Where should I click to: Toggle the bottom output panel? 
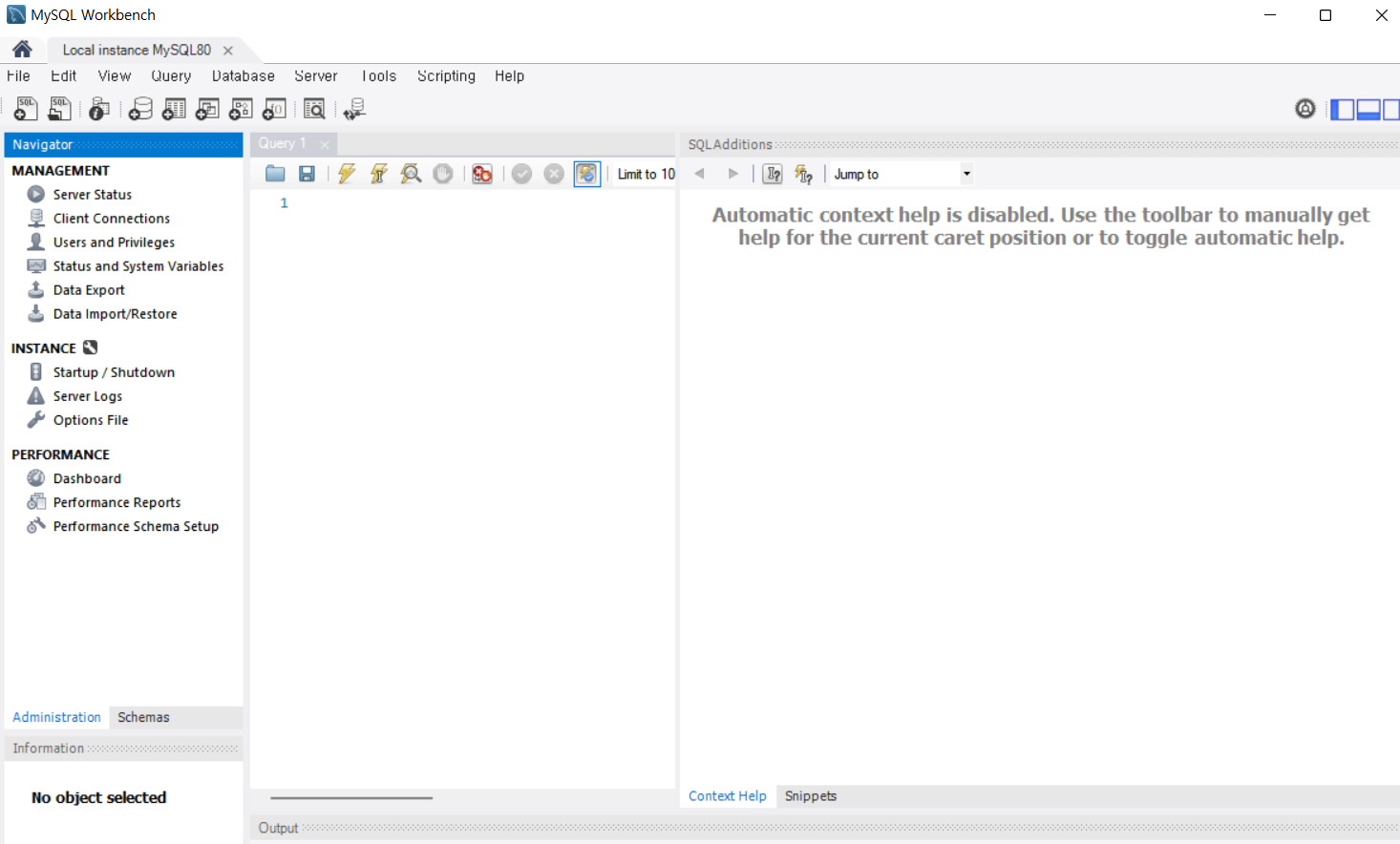(1368, 110)
